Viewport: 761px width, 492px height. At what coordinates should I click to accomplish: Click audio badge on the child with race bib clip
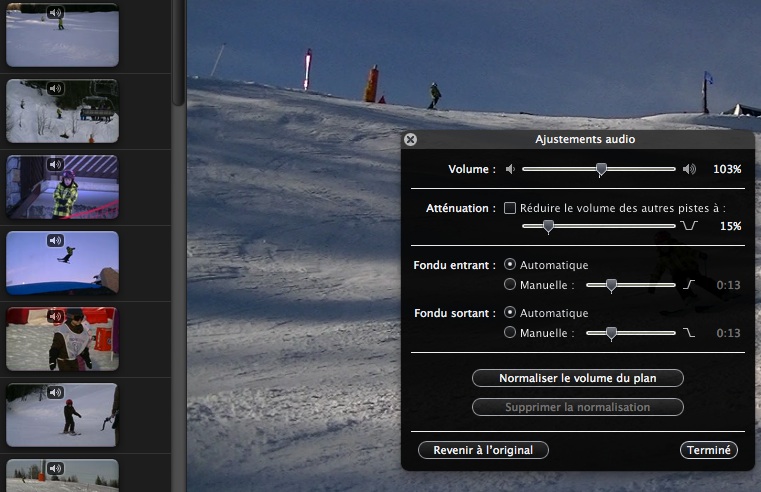55,316
